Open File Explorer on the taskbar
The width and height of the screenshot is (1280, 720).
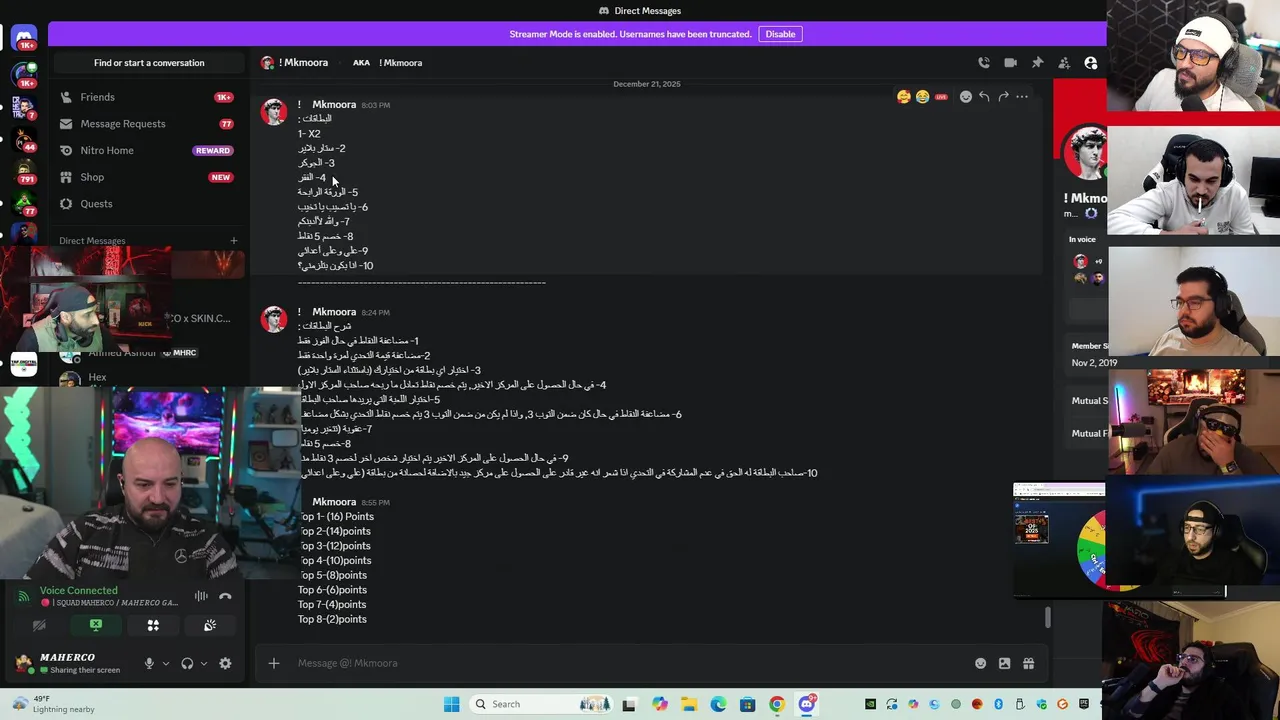[x=689, y=704]
